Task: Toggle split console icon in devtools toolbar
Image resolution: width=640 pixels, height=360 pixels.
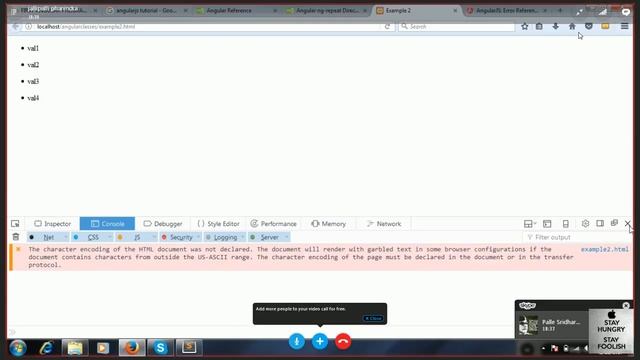Action: pos(547,224)
